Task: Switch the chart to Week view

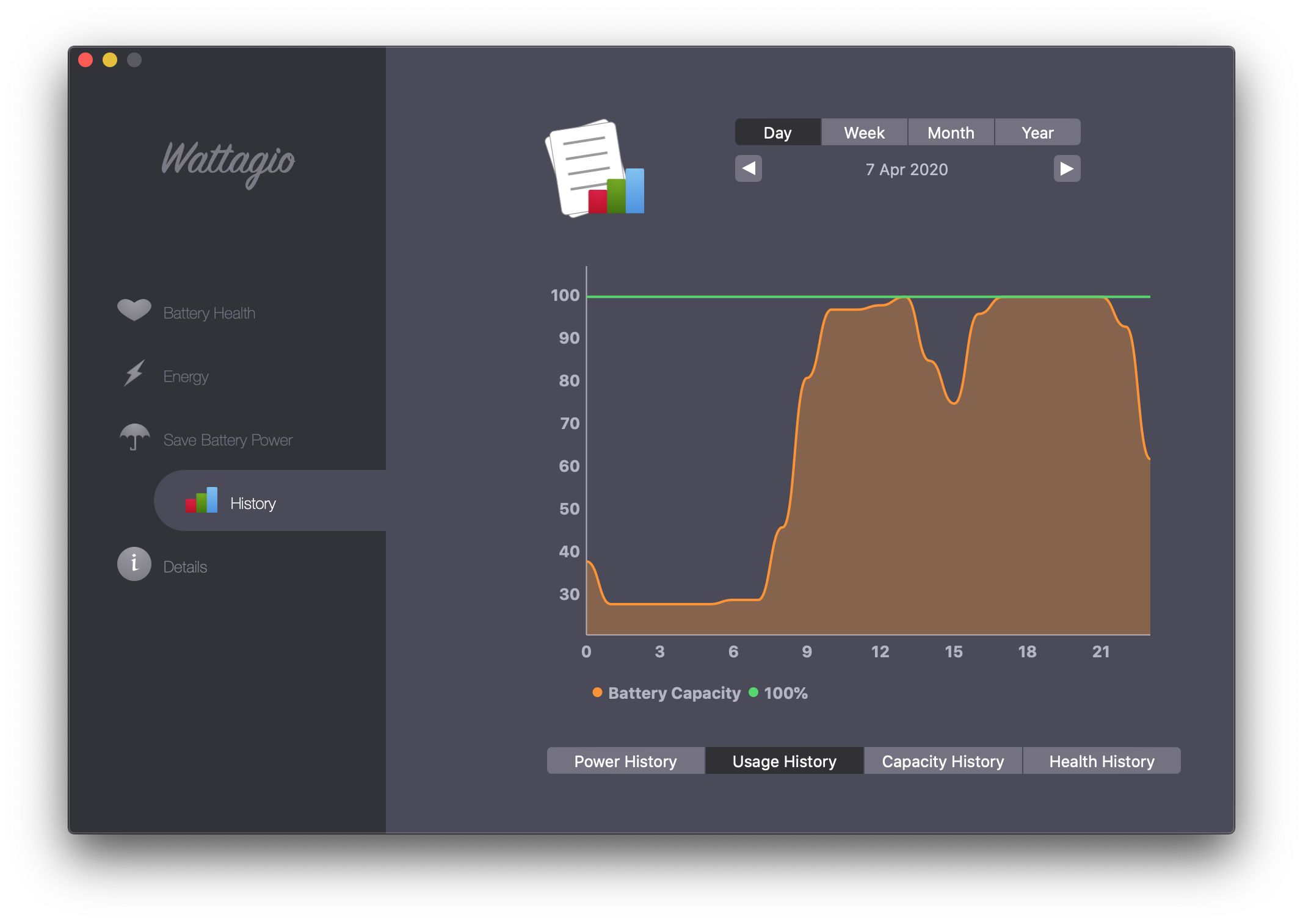Action: (x=864, y=132)
